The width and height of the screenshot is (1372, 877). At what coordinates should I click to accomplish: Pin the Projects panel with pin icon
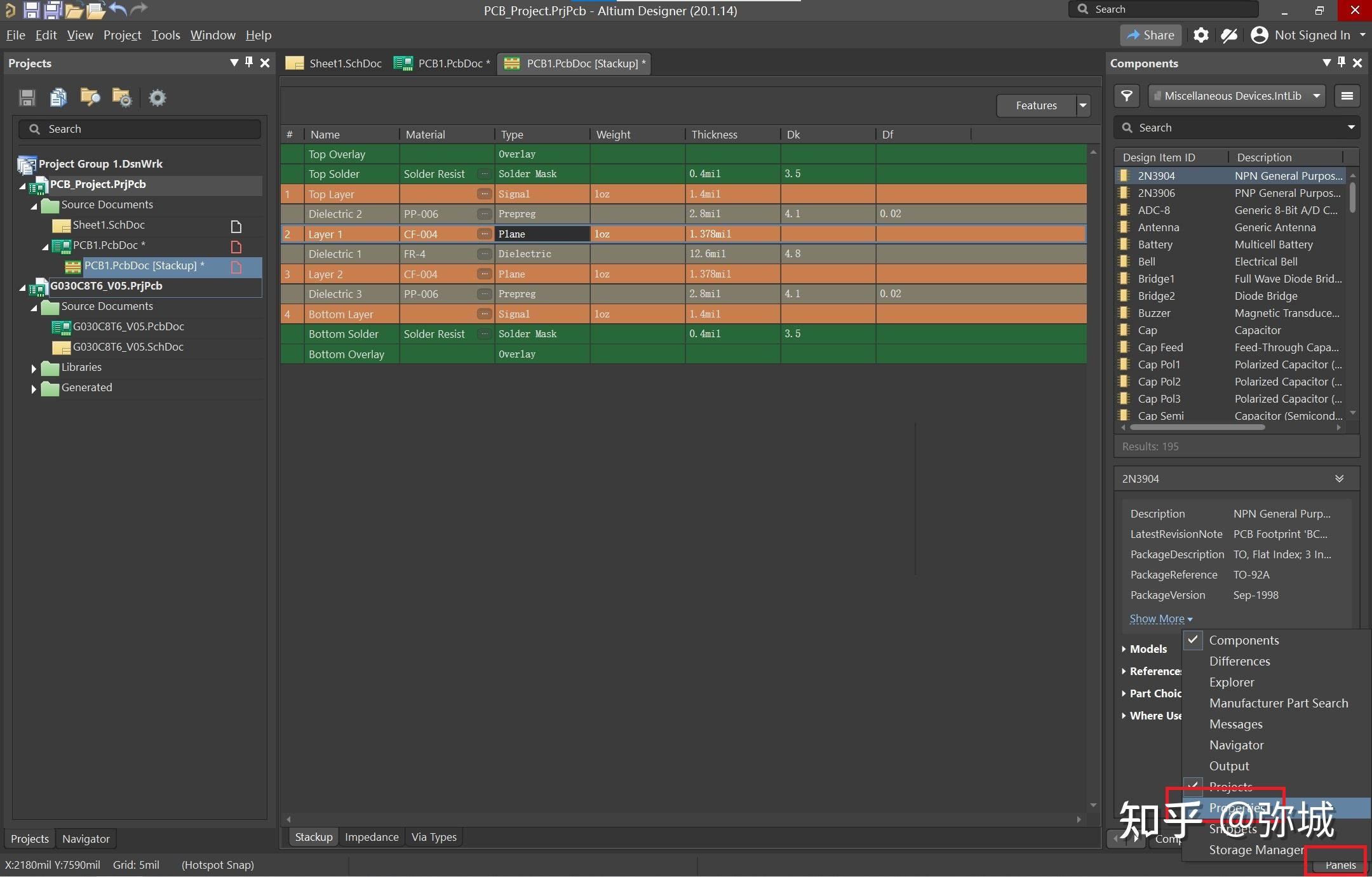249,62
